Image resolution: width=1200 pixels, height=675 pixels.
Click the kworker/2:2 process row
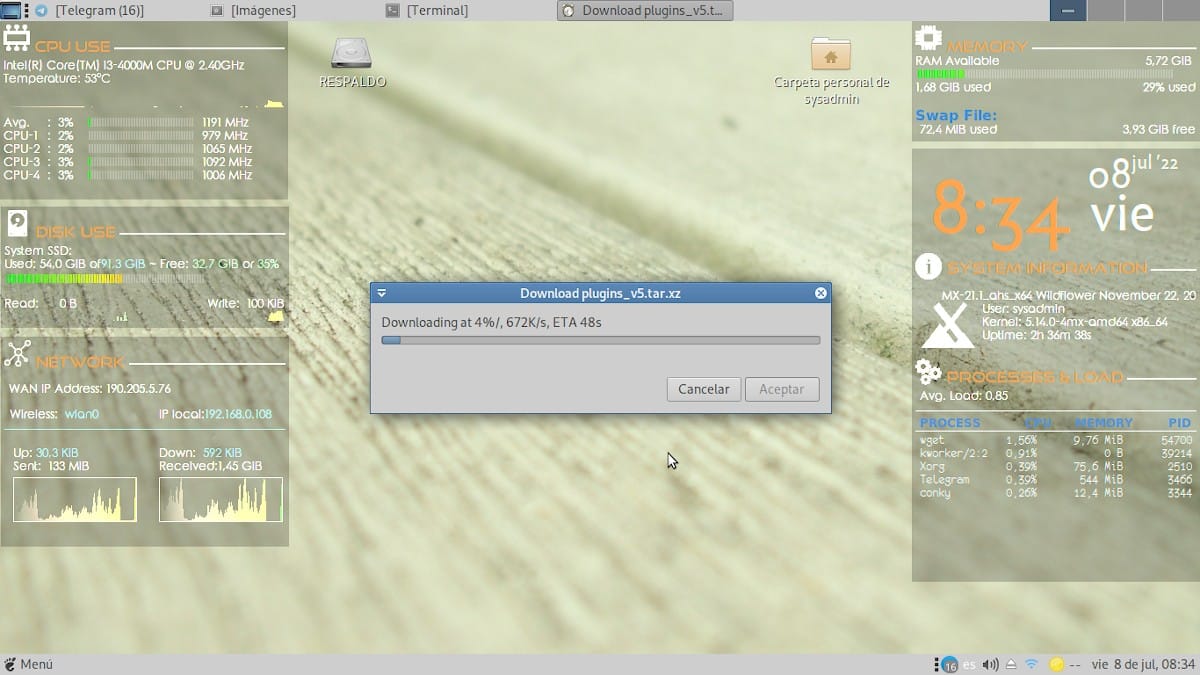pos(1056,453)
